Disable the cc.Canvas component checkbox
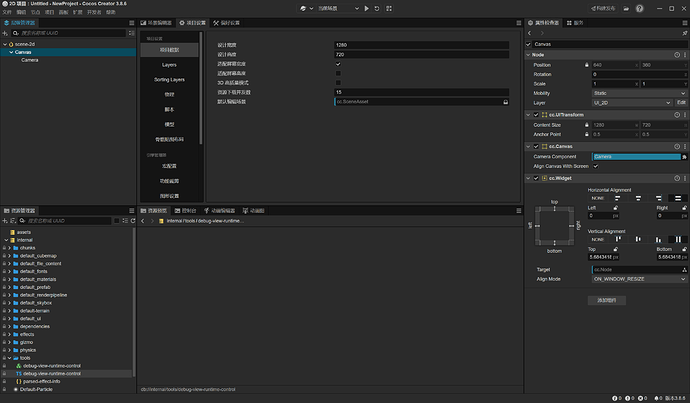Image resolution: width=690 pixels, height=403 pixels. coord(536,147)
